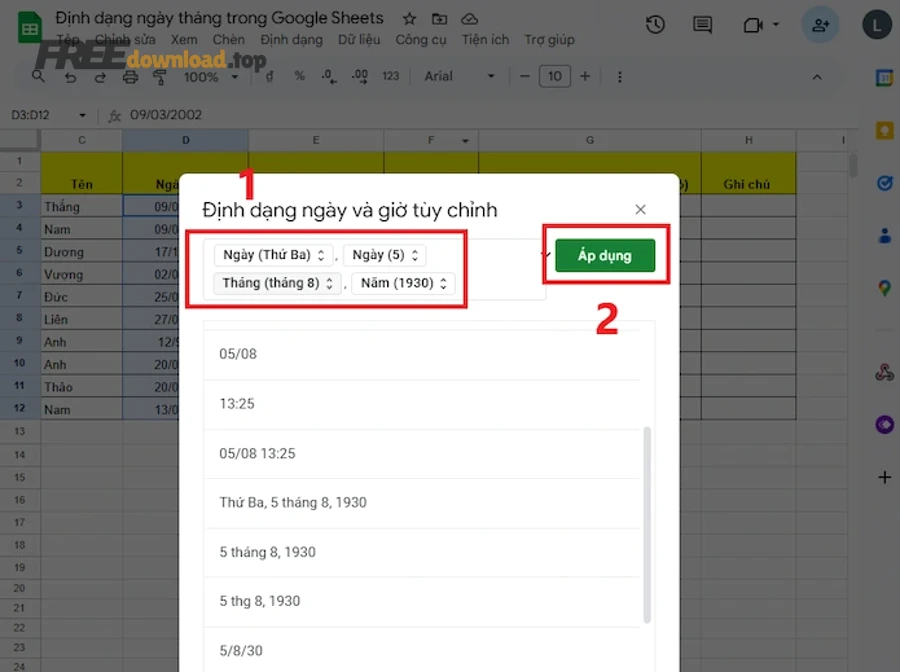Open the D3:D12 name box dropdown
The height and width of the screenshot is (672, 900).
[83, 115]
